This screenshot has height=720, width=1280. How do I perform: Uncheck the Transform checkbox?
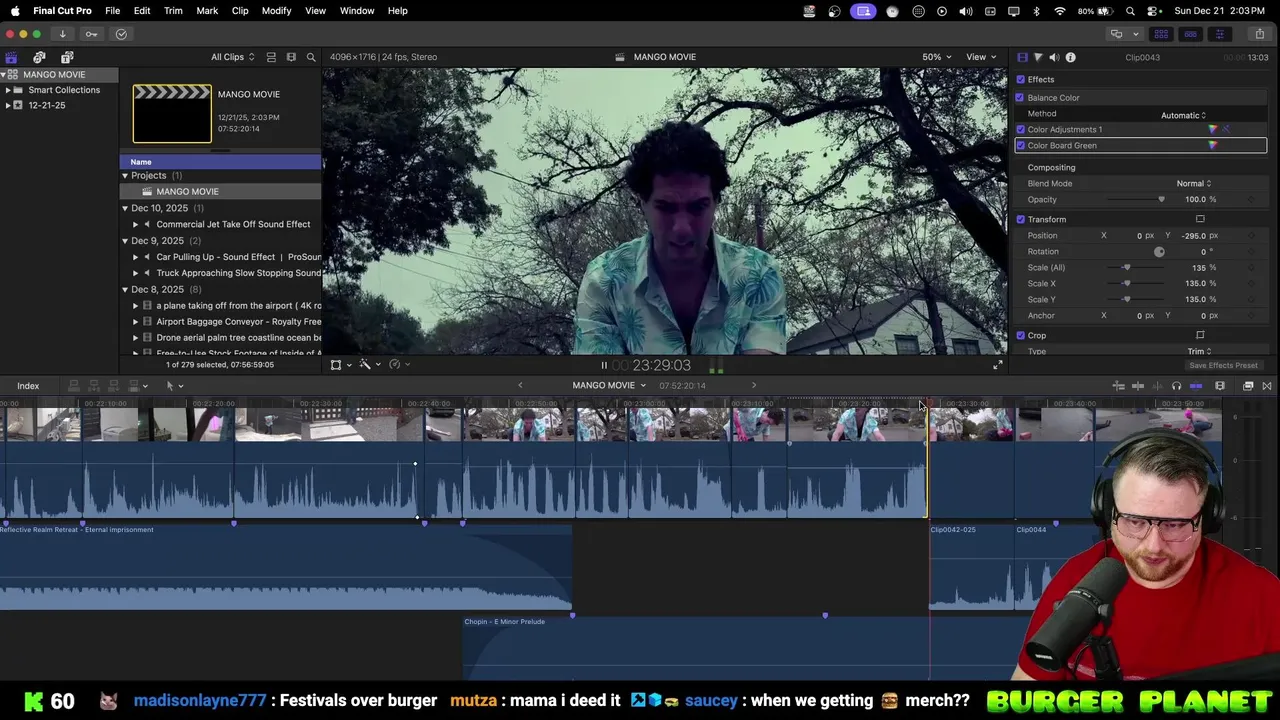[1020, 219]
